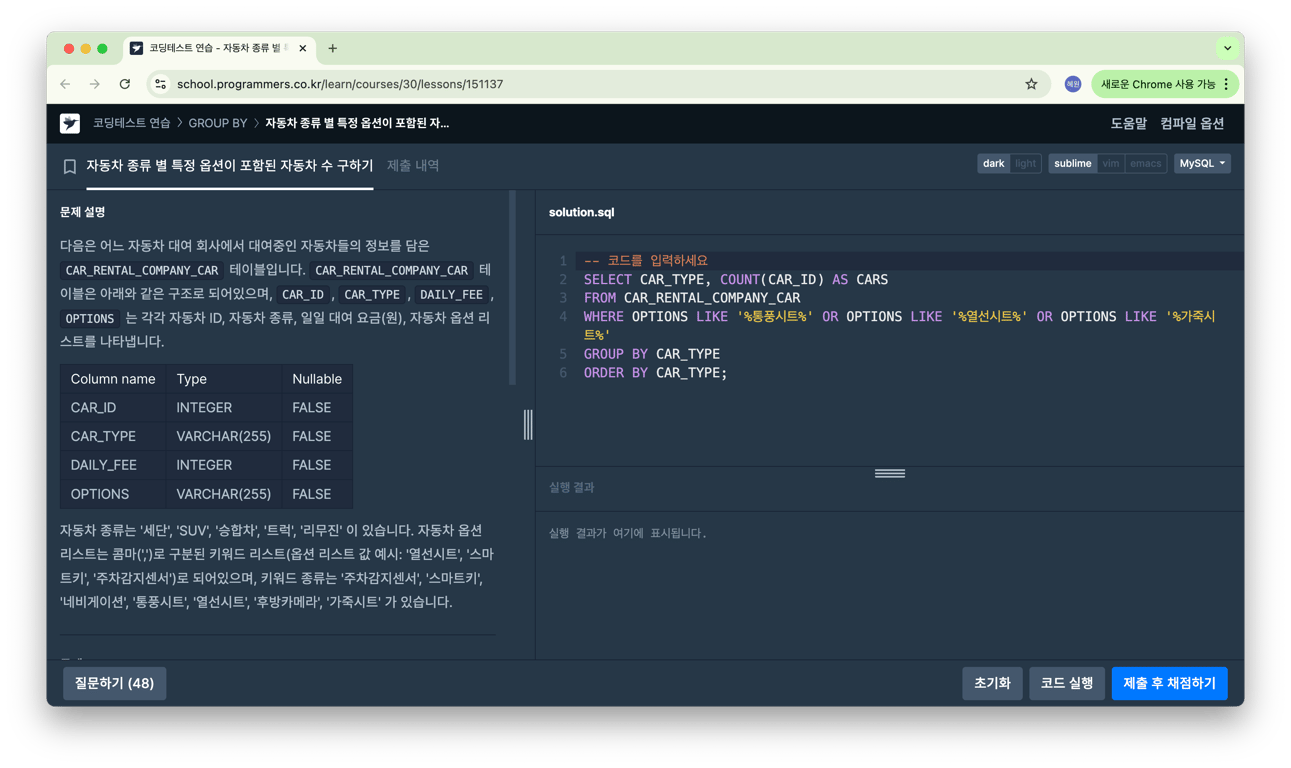Screen dimensions: 1291x768
Task: Enable emacs keybindings in the editor
Action: click(x=1146, y=162)
